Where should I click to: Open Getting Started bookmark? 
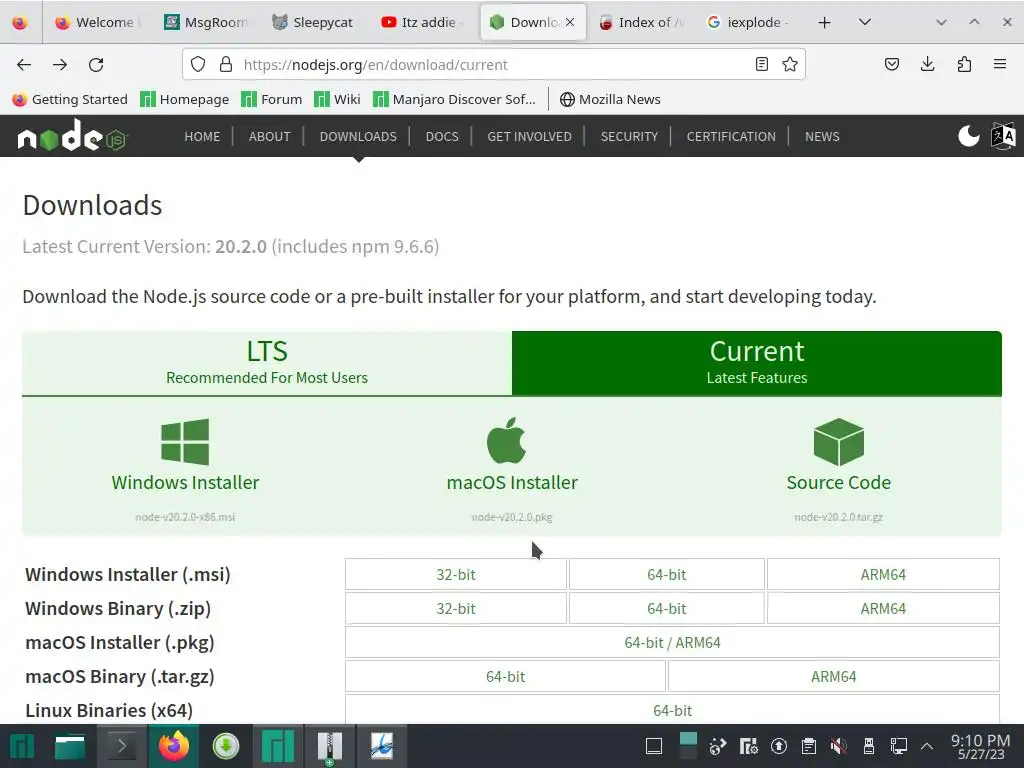pyautogui.click(x=70, y=99)
